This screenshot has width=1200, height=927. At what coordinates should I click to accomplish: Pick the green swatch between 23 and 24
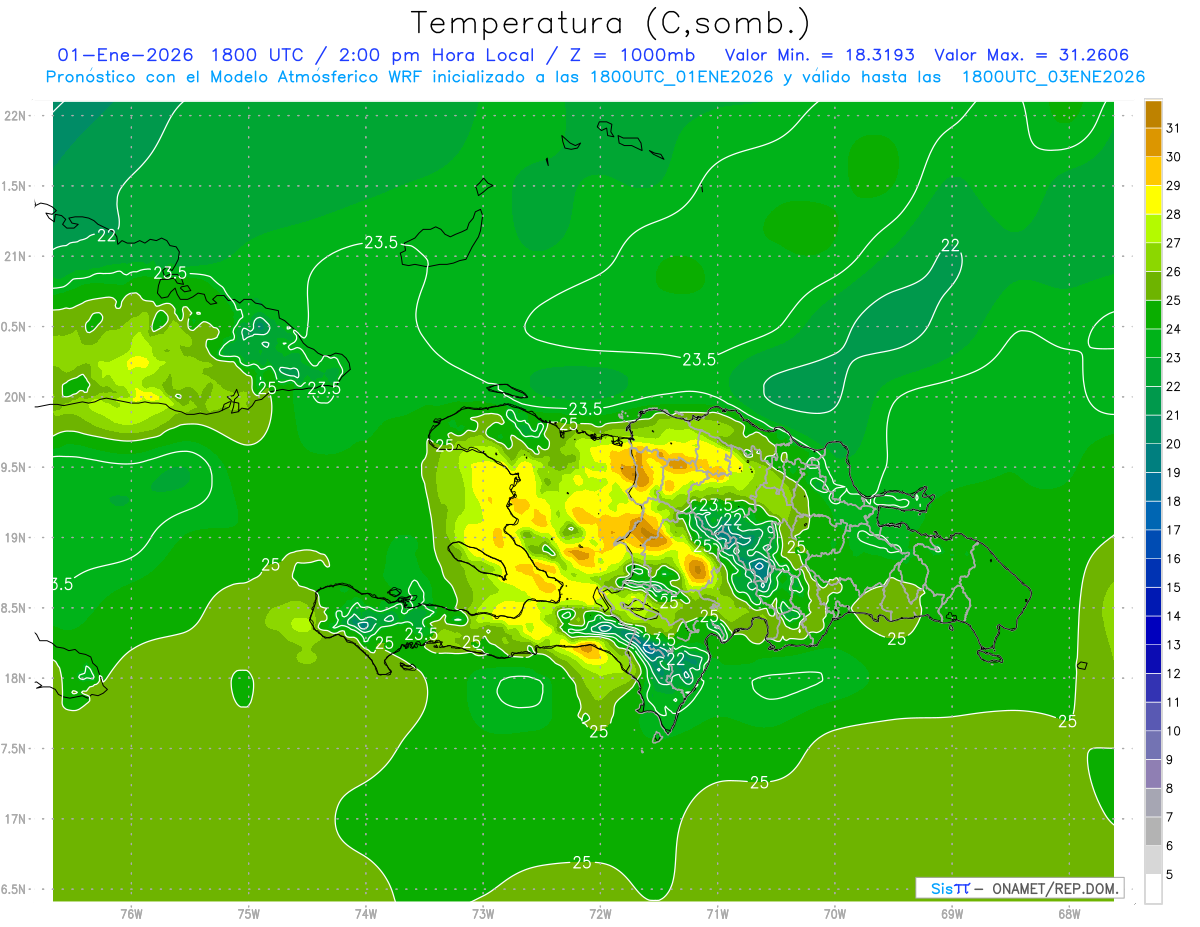1153,344
